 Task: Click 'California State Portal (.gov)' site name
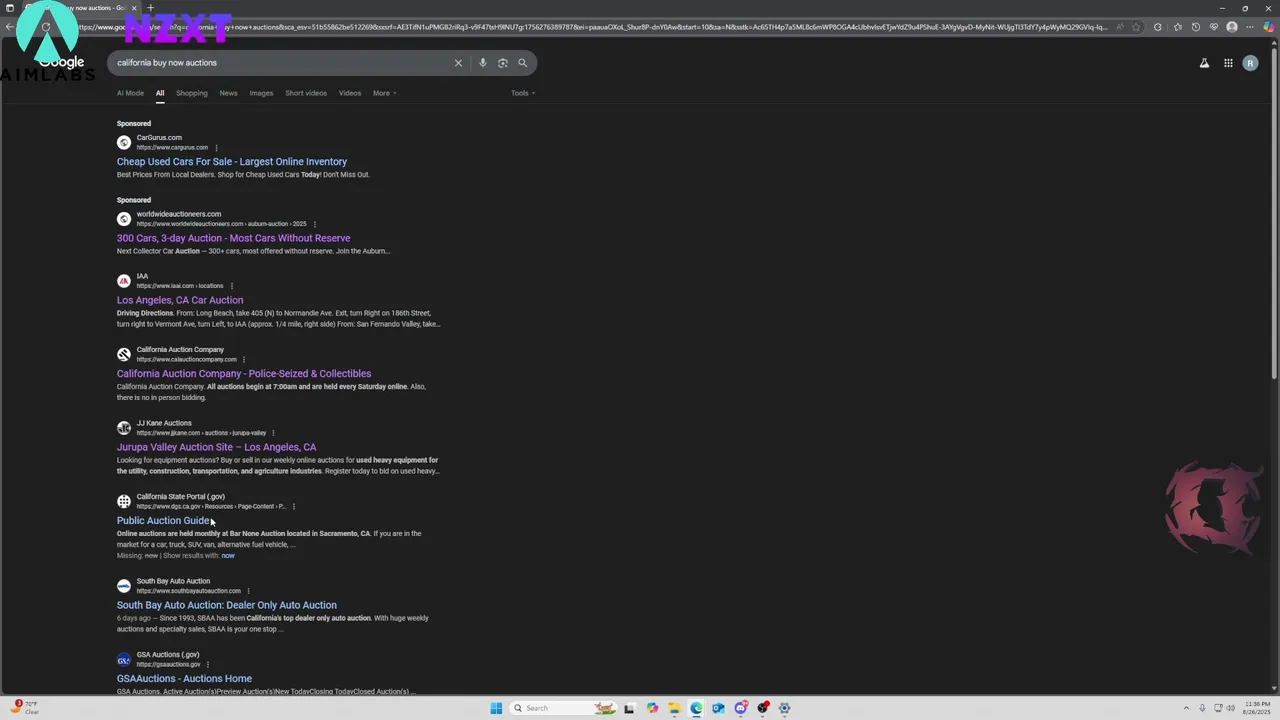[181, 497]
